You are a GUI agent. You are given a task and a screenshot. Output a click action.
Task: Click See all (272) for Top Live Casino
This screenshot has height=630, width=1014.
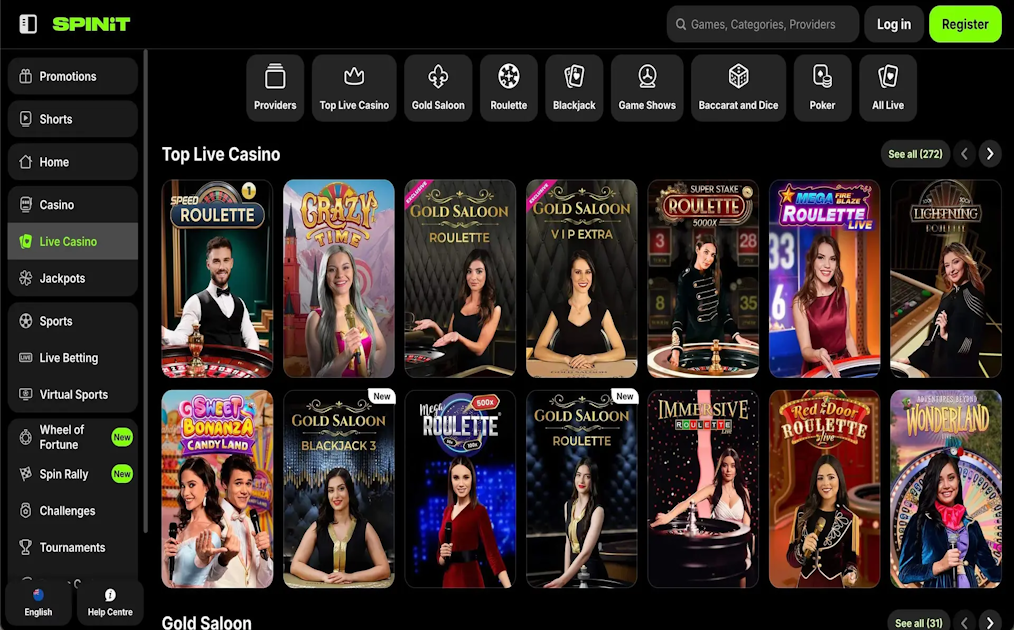click(915, 154)
